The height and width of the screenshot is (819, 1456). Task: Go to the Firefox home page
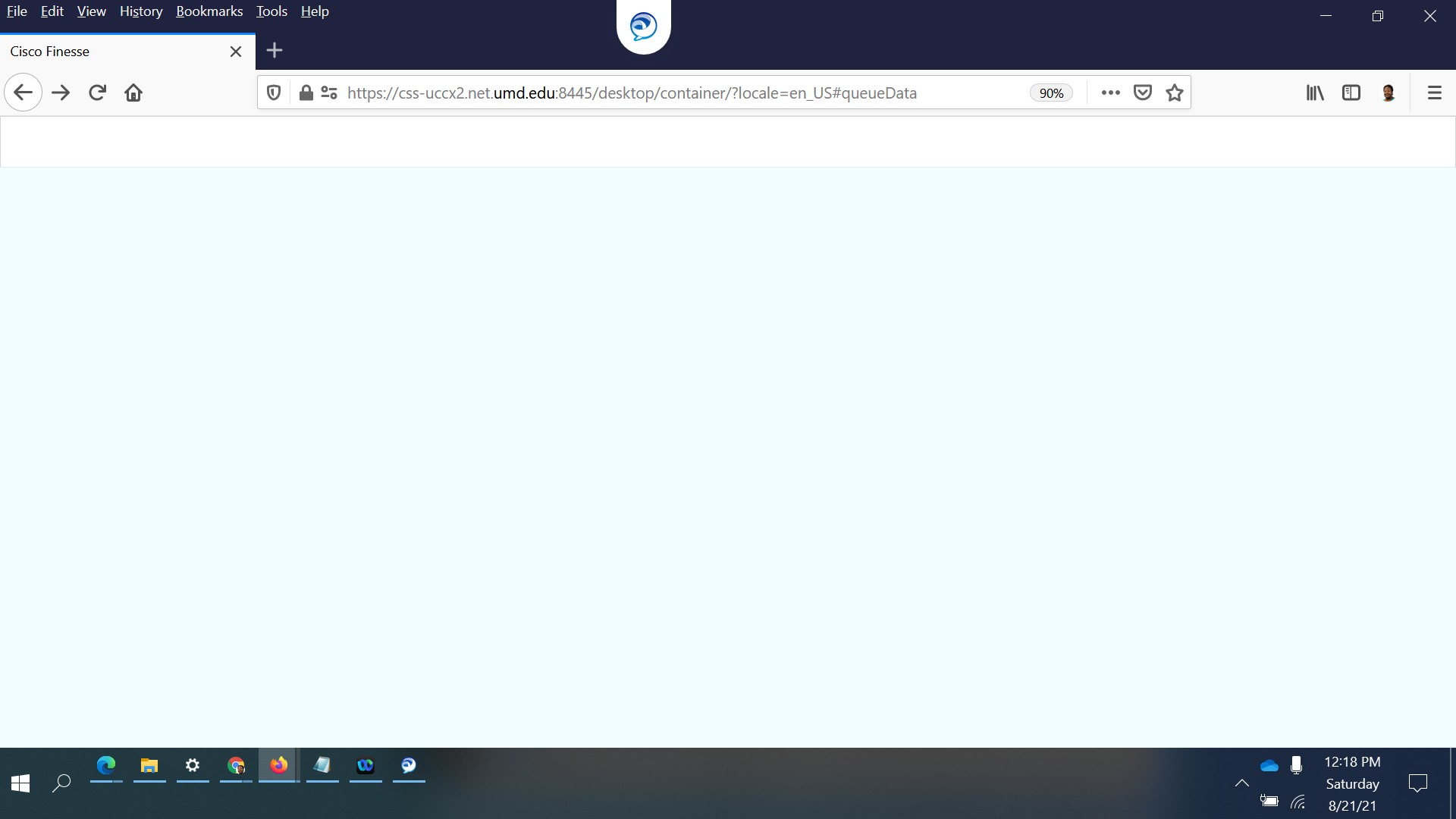pos(133,93)
